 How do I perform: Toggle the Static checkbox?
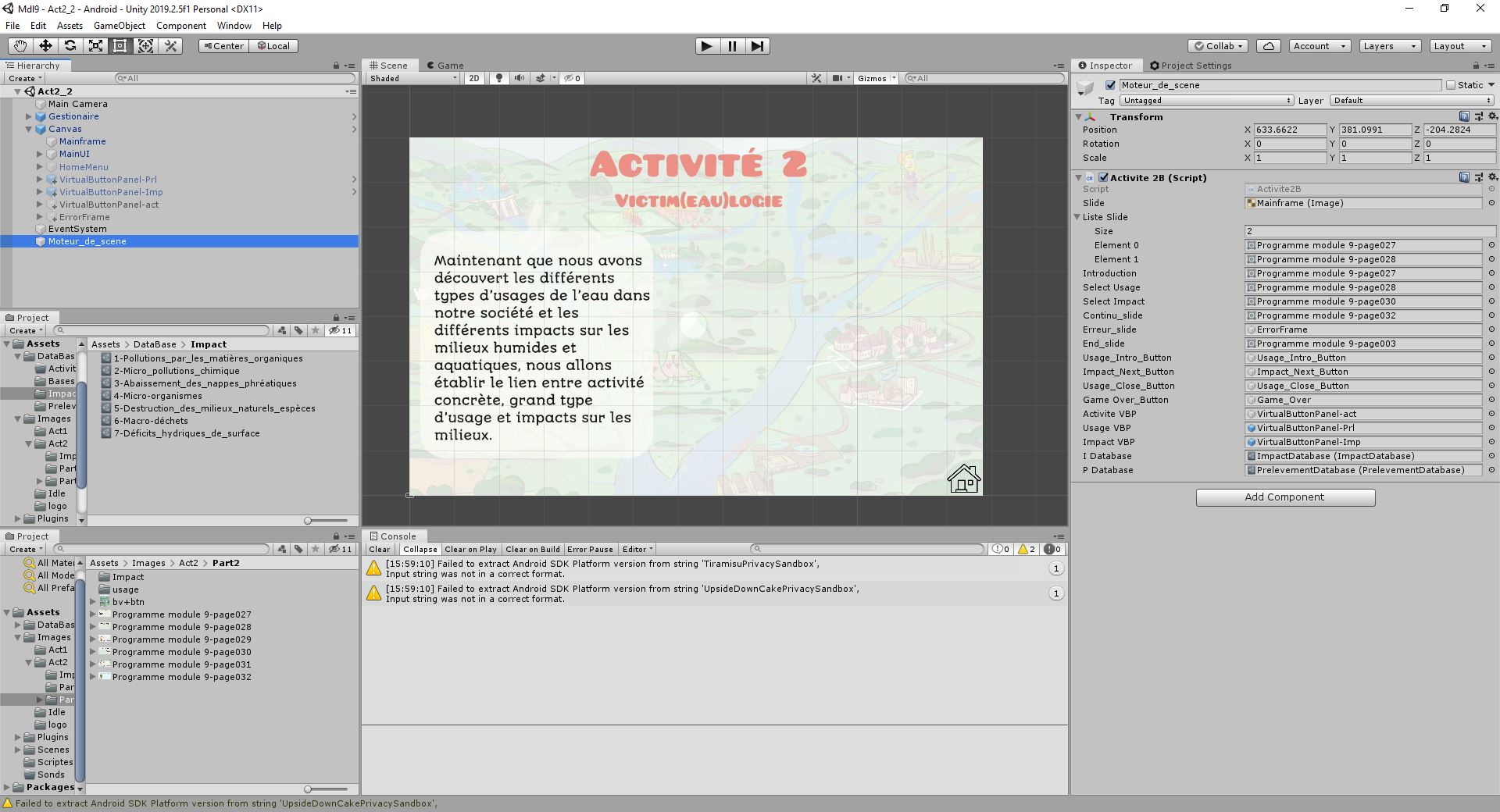tap(1451, 85)
